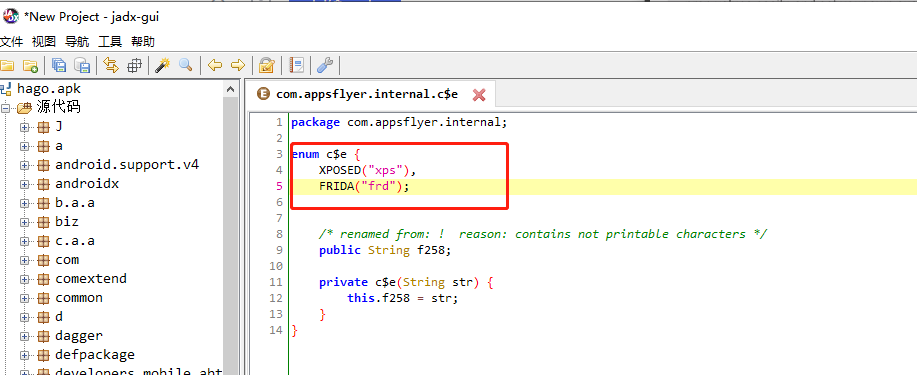Image resolution: width=917 pixels, height=375 pixels.
Task: Click the "frd" string literal
Action: 378,187
